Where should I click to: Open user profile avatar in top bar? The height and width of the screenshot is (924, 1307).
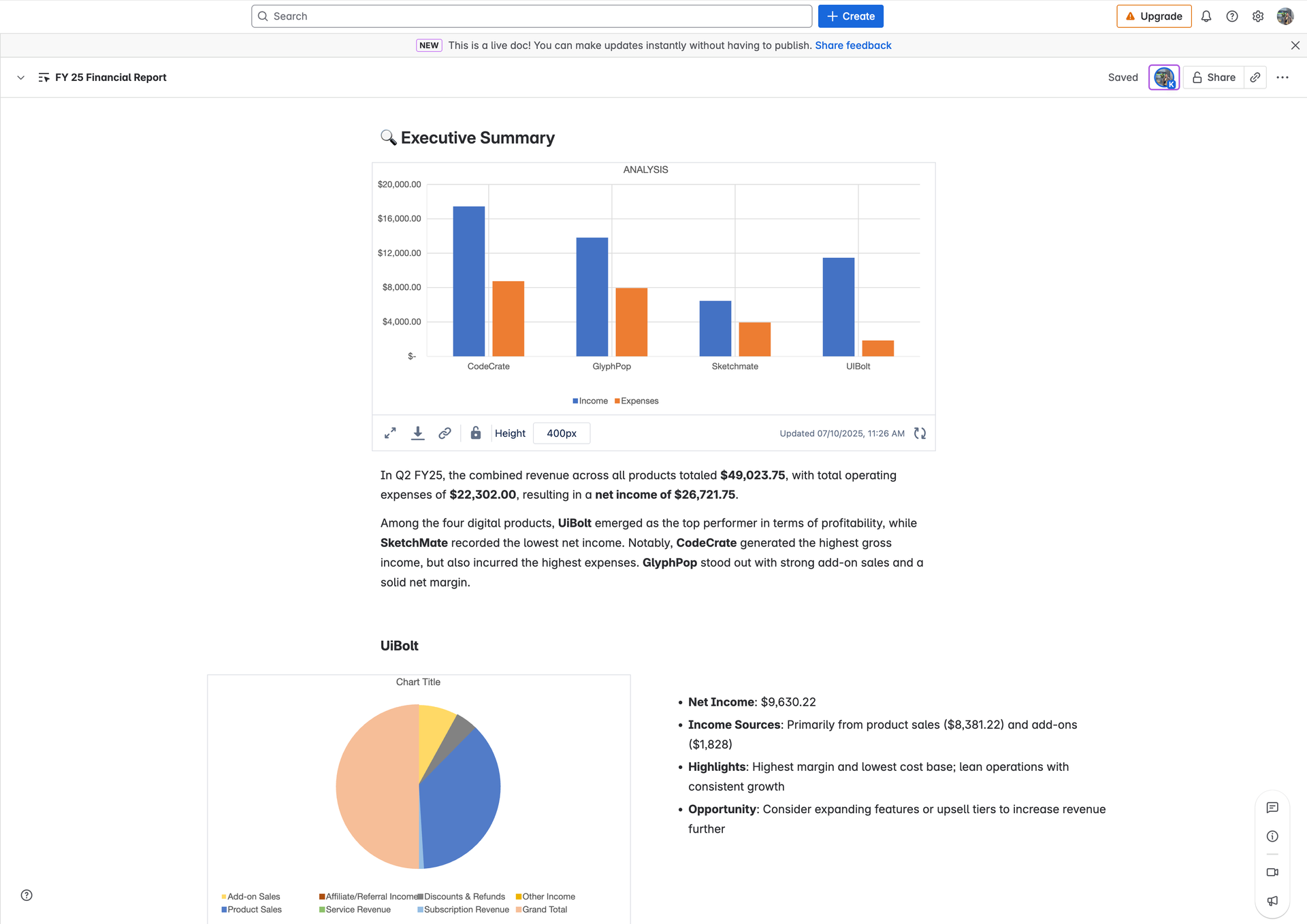(1285, 16)
